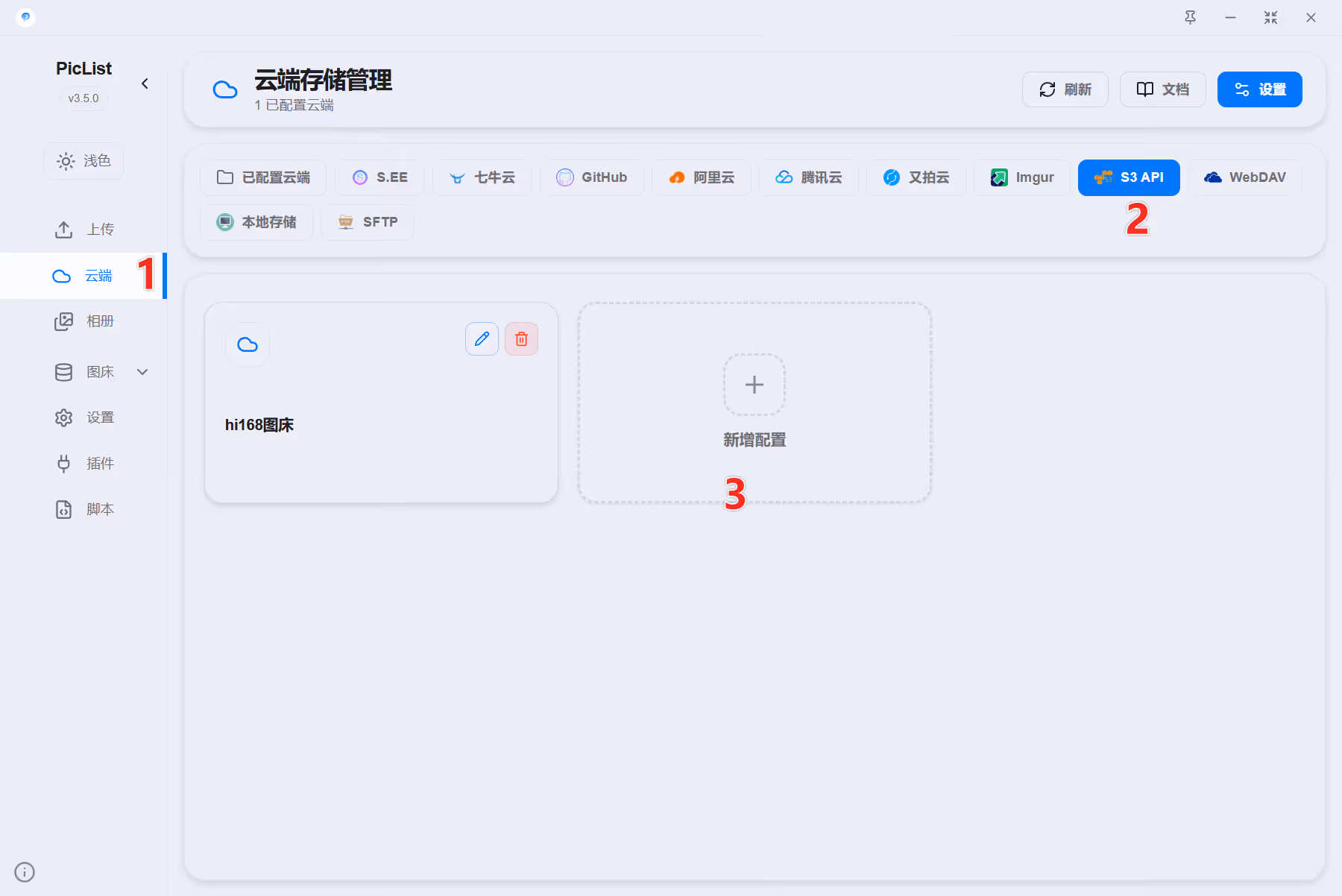Click the 新增配置 label

[755, 440]
